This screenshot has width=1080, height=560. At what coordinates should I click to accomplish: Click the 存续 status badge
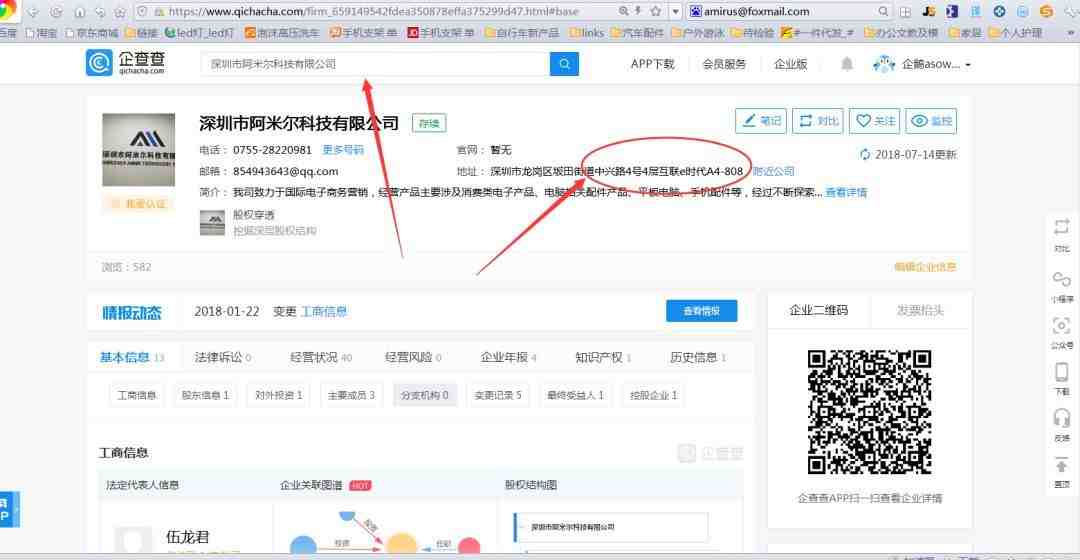[428, 123]
